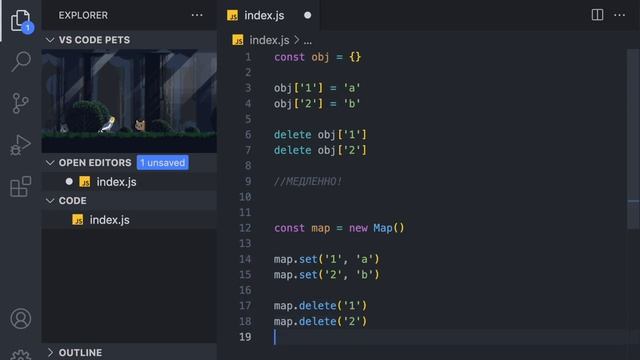Click the breadcrumb ellipsis symbol
This screenshot has width=640, height=360.
(308, 41)
